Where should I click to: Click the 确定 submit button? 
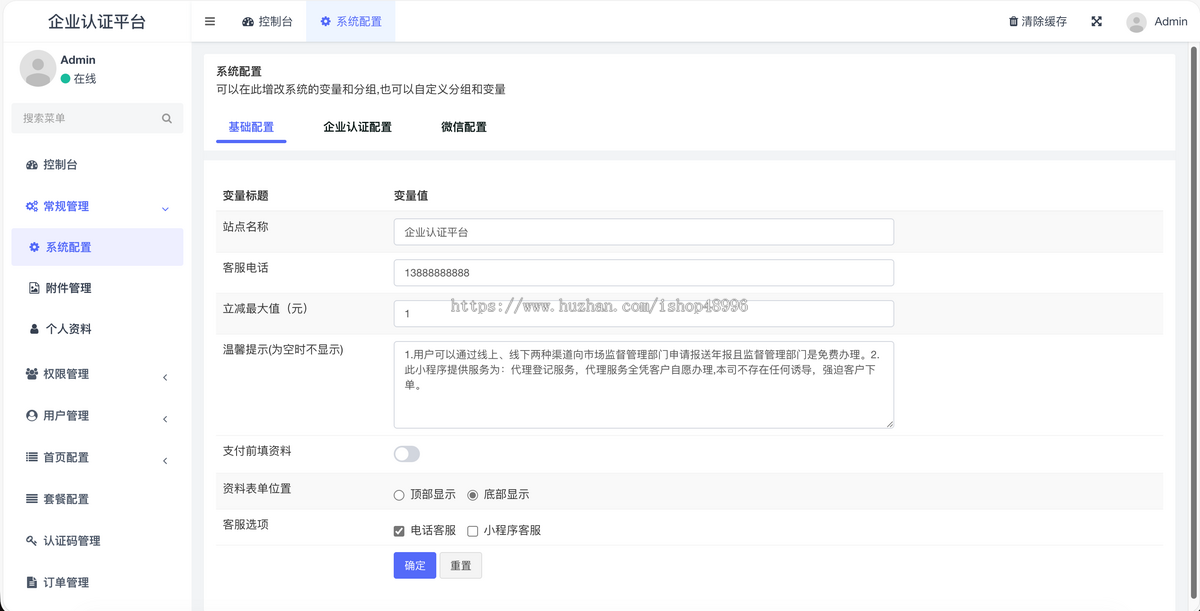(x=415, y=565)
